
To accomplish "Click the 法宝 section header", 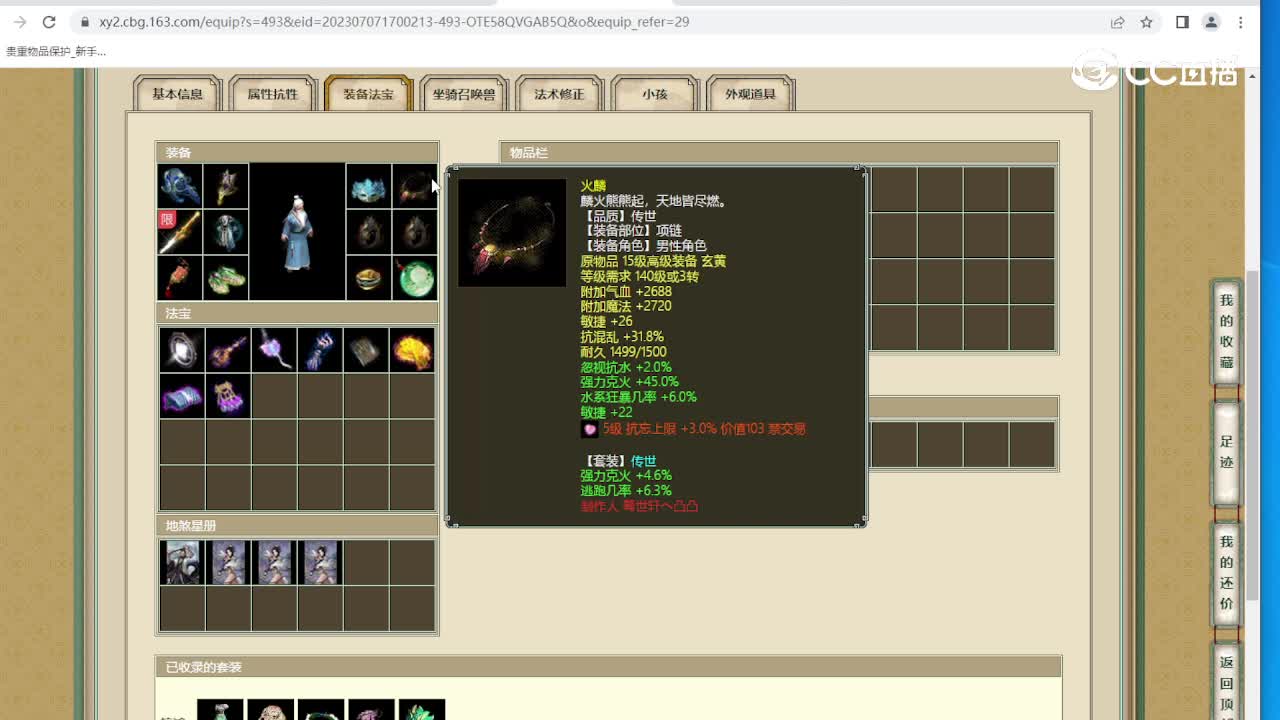I will click(x=297, y=314).
